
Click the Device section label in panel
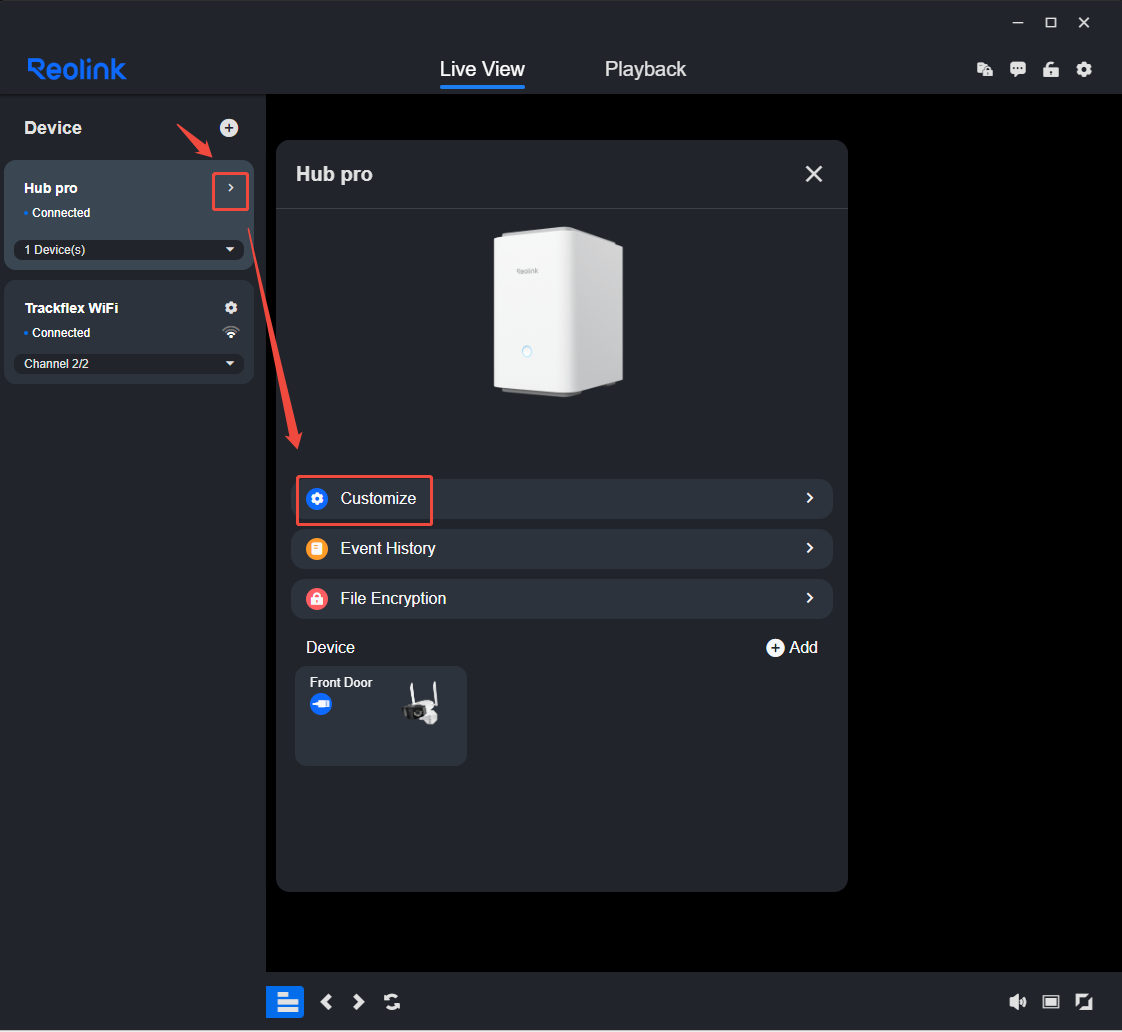tap(330, 648)
